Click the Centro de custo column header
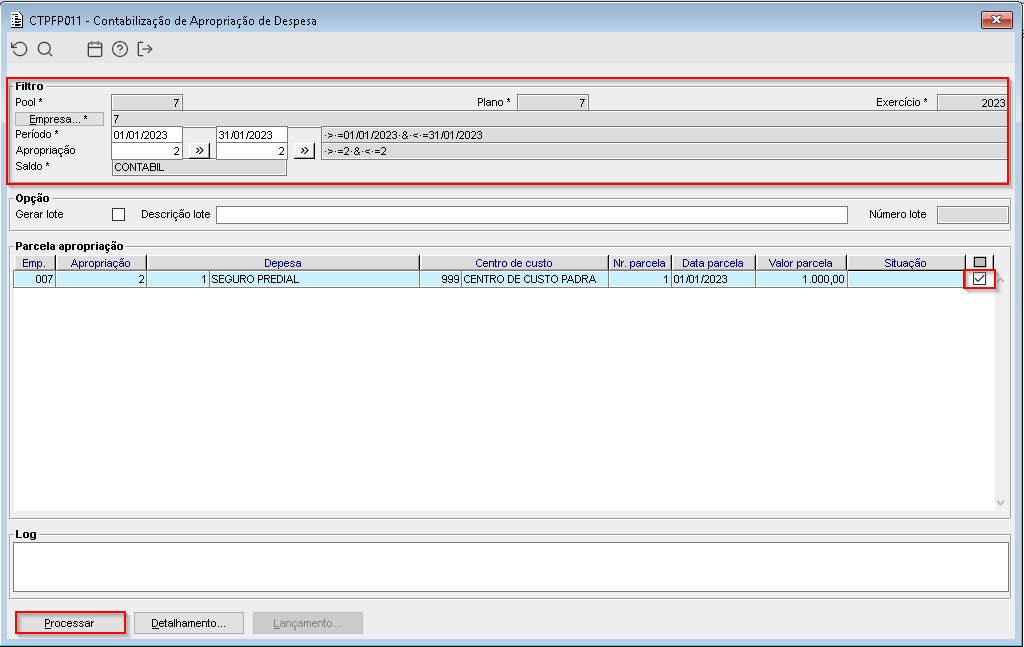Screen dimensions: 1024x647 tap(514, 262)
